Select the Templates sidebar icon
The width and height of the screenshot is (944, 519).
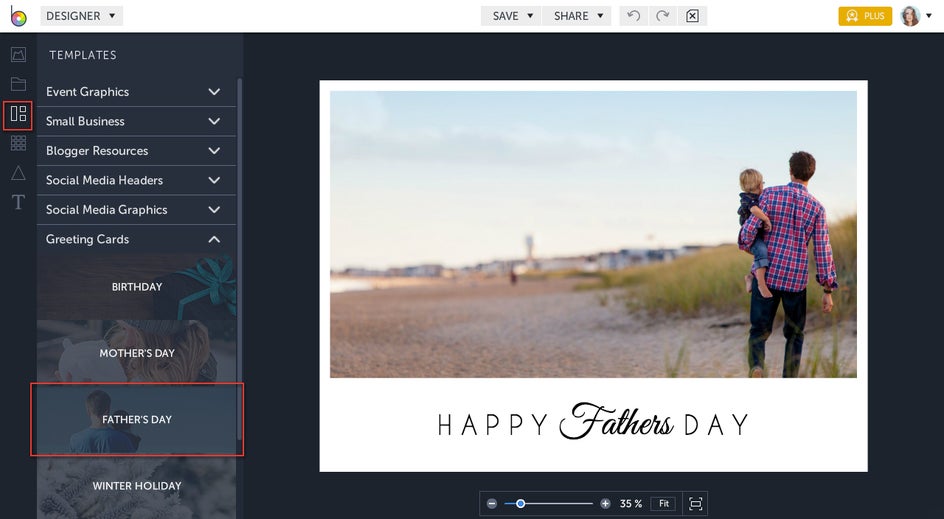click(x=18, y=114)
